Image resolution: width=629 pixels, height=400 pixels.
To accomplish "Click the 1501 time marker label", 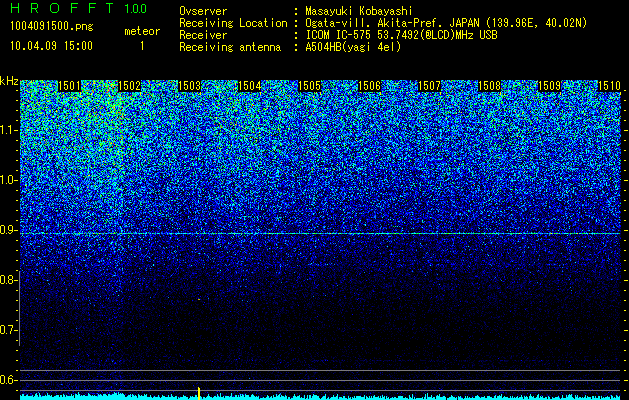I will click(x=69, y=86).
